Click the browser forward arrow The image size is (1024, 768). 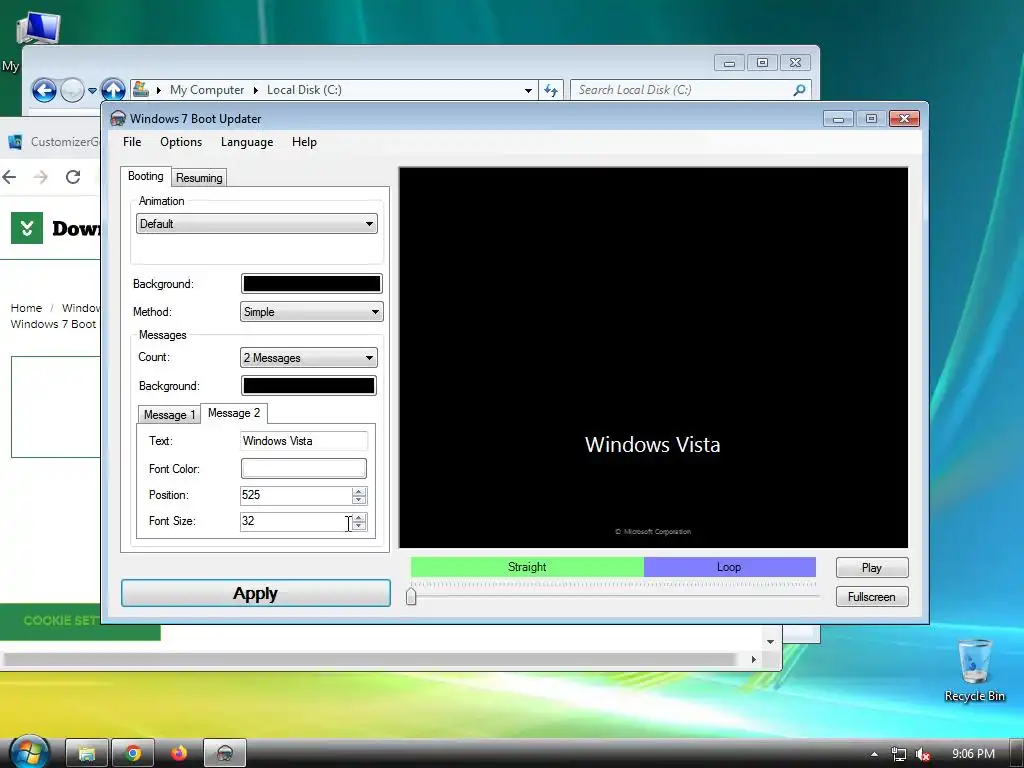[x=40, y=176]
